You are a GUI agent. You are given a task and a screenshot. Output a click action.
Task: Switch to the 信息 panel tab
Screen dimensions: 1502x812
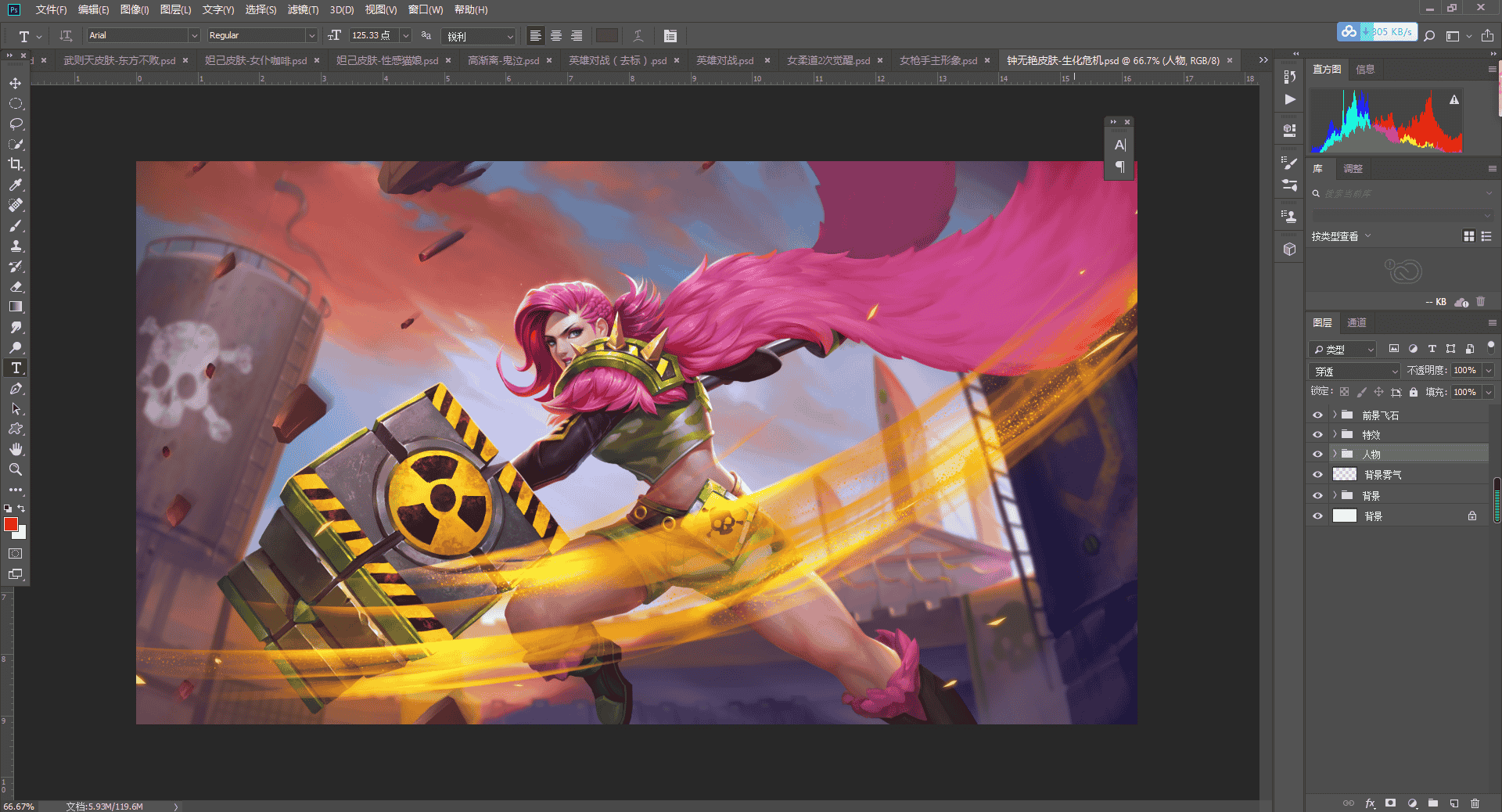(1365, 70)
